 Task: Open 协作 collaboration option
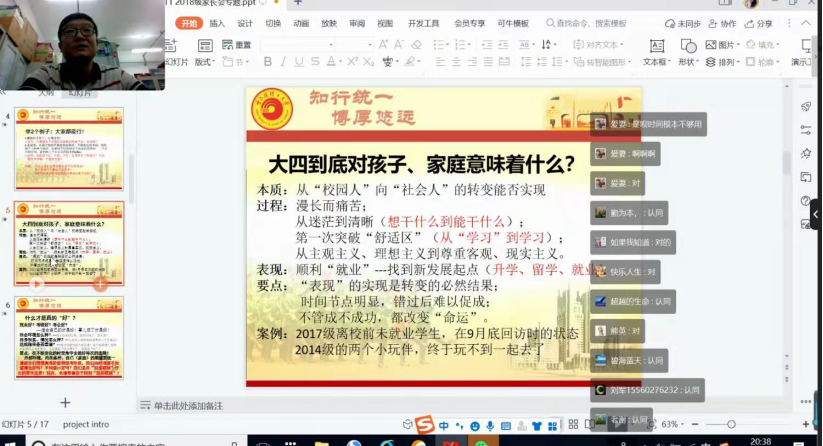coord(722,23)
